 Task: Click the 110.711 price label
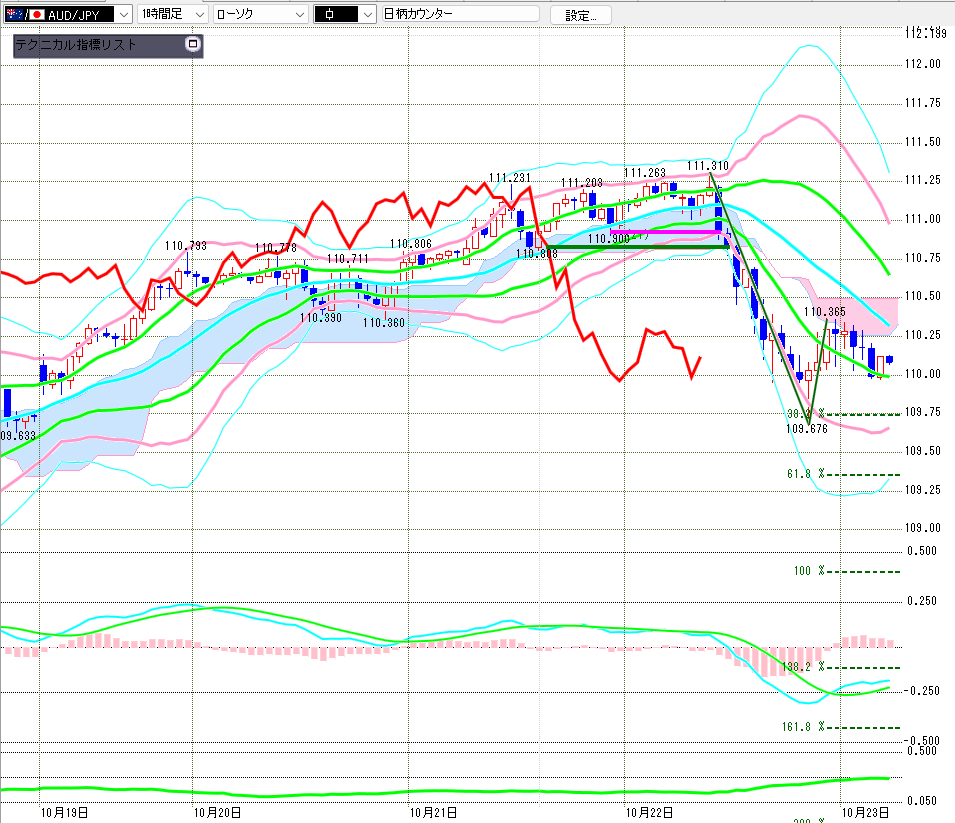pyautogui.click(x=348, y=259)
